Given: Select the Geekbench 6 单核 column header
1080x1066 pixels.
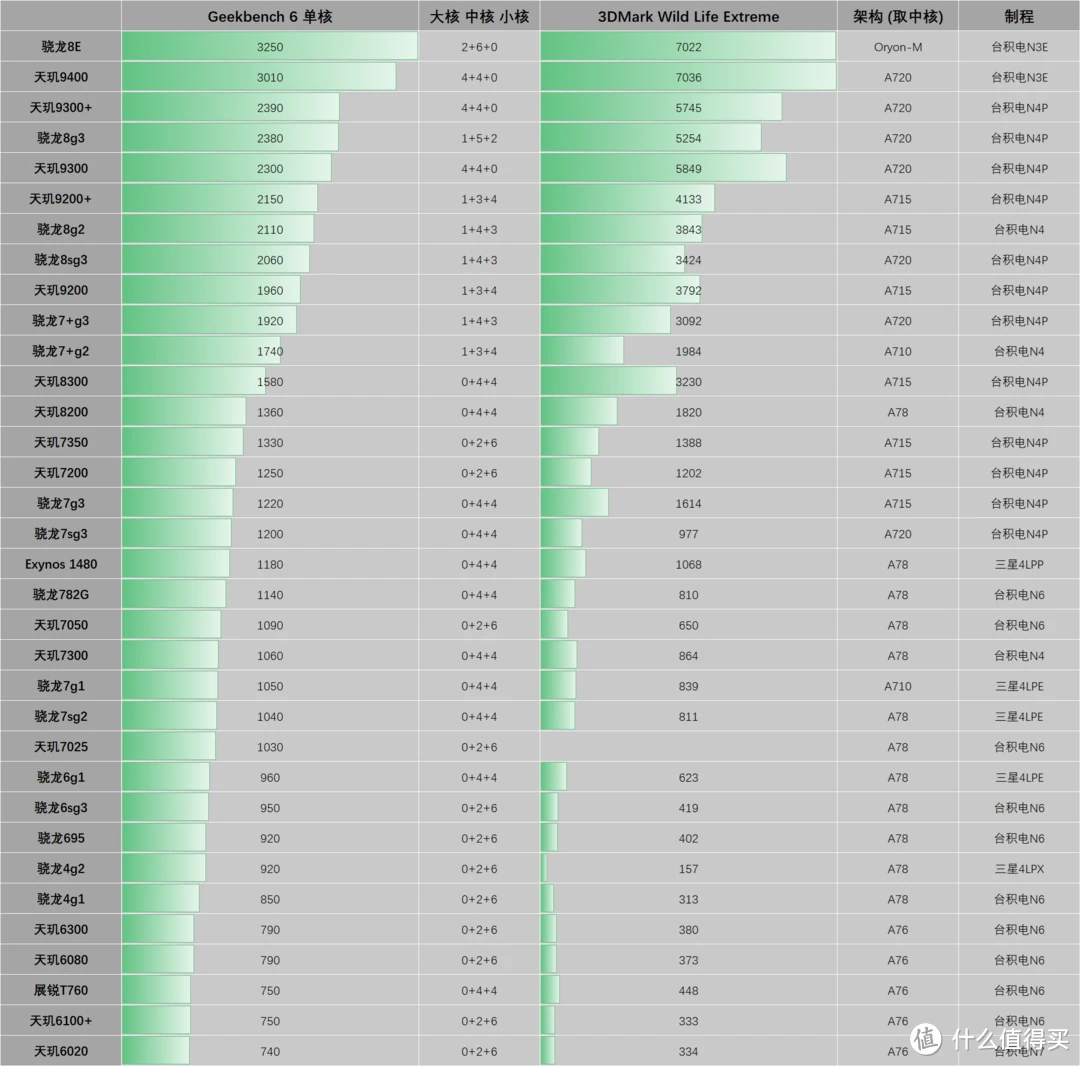Looking at the screenshot, I should coord(270,16).
